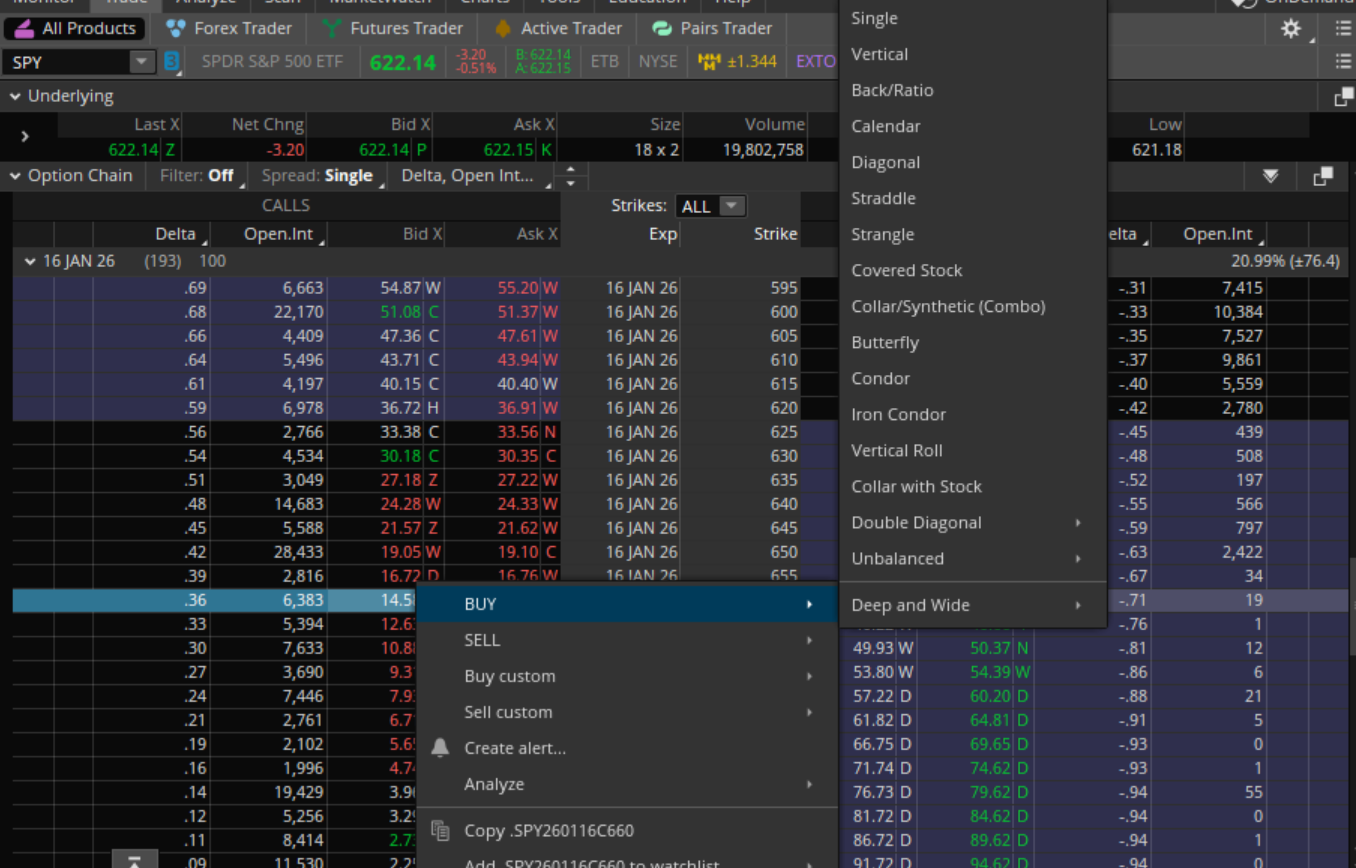Select Single from the BUY submenu
The image size is (1356, 868).
click(972, 18)
